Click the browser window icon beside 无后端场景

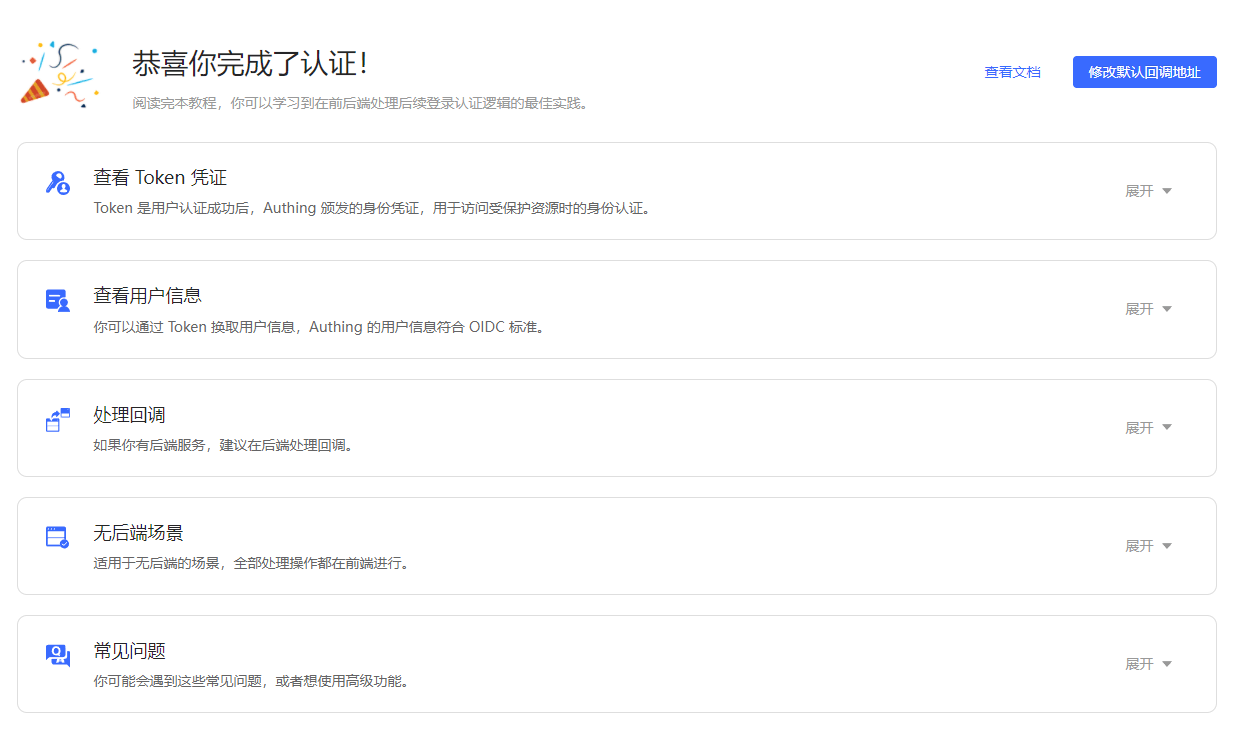58,537
